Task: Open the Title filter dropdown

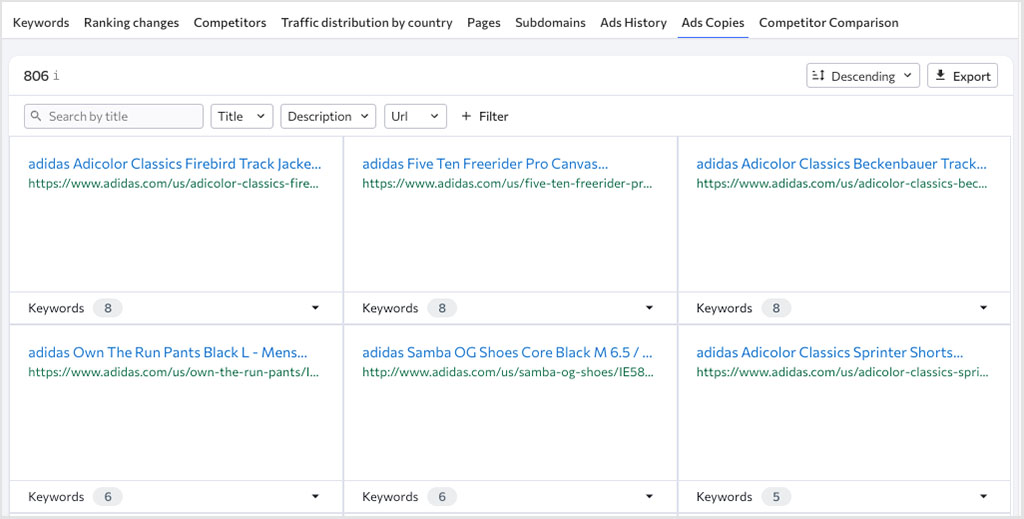Action: click(x=242, y=116)
